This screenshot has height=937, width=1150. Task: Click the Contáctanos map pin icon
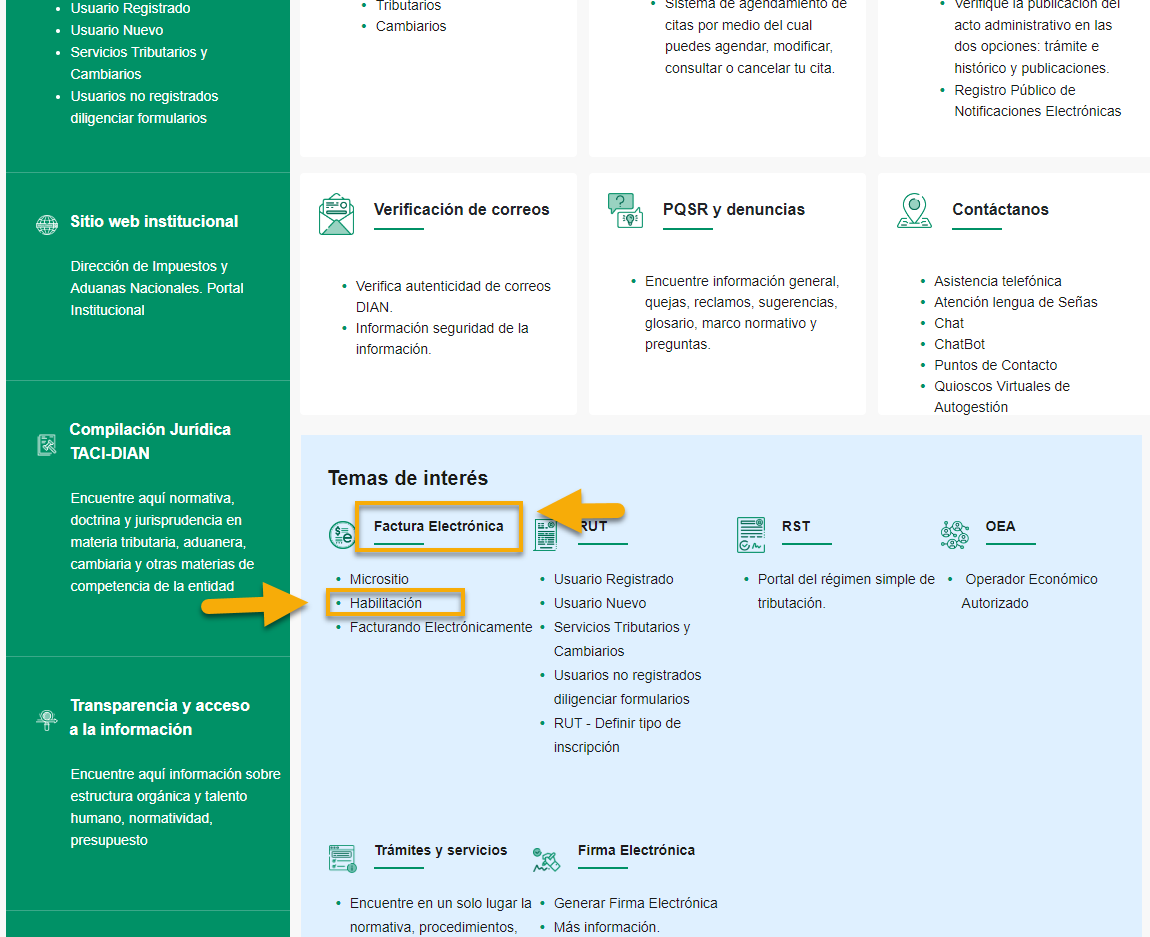tap(914, 211)
